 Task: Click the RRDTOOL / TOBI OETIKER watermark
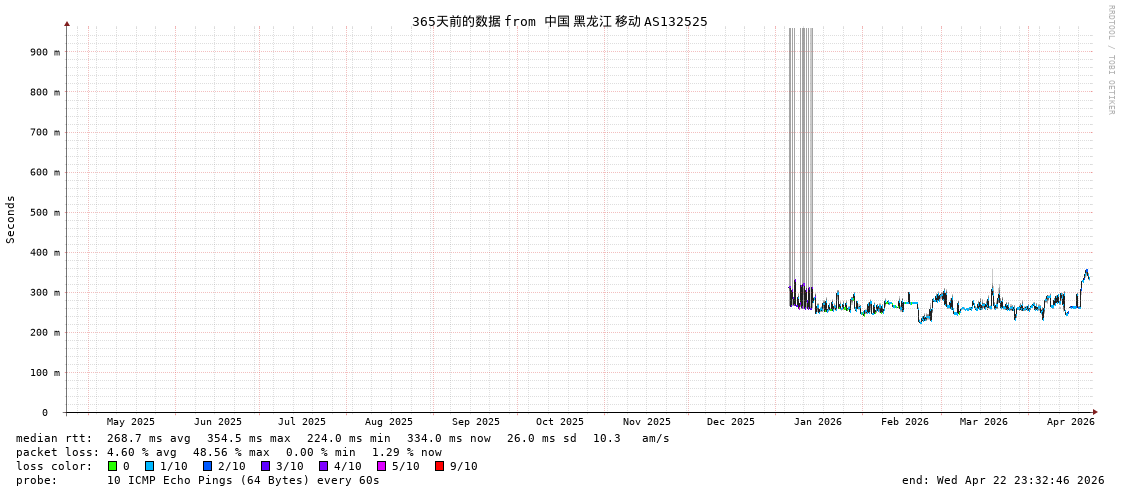tap(1110, 60)
